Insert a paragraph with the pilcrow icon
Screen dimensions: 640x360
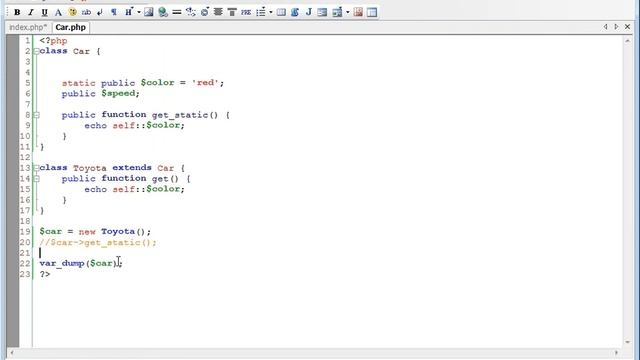tap(114, 12)
